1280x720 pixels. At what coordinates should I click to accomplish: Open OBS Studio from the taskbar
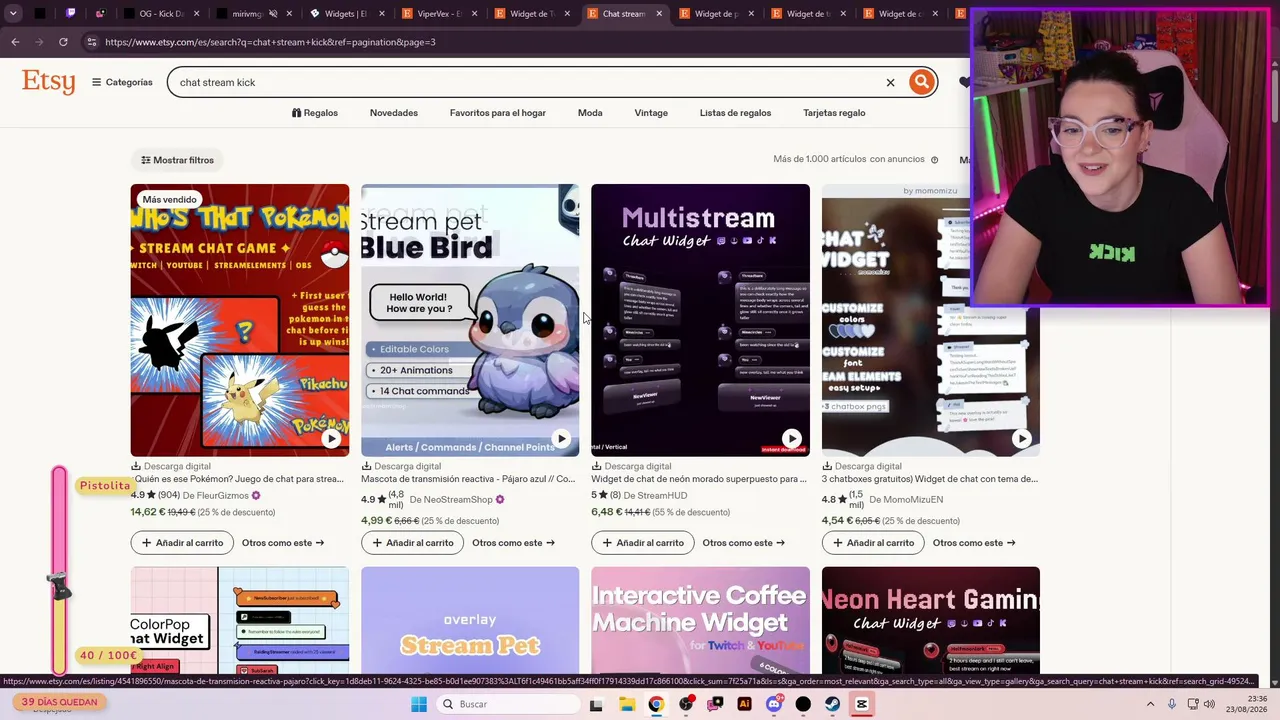(x=686, y=704)
